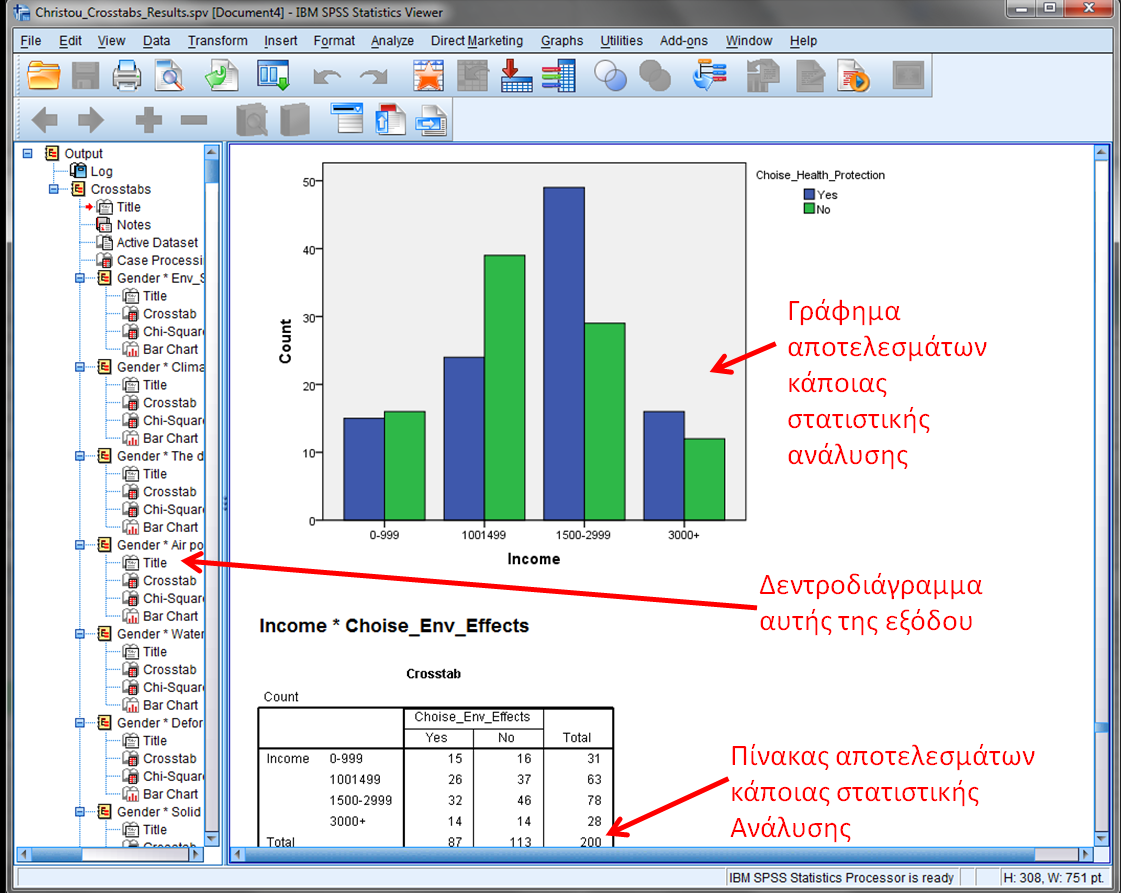Collapse the Gender * Air po branch
The height and width of the screenshot is (893, 1121).
click(x=80, y=545)
